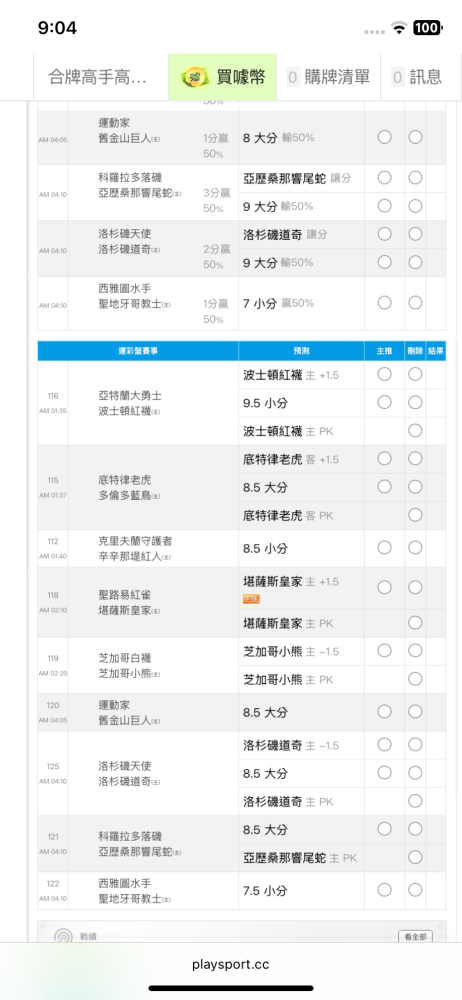Screen dimensions: 462x1000
Task: Select 主推 for 克里夫蘭守護者 8.5 小分
Action: click(x=384, y=547)
